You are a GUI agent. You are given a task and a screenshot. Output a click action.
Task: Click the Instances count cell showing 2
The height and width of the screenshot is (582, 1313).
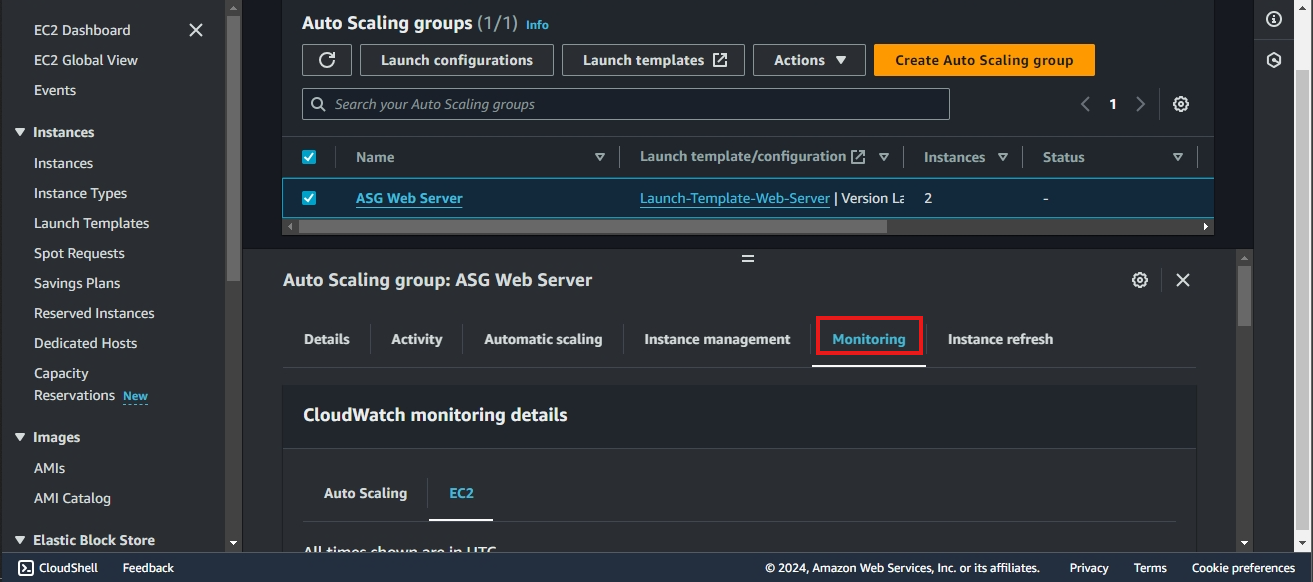tap(928, 198)
